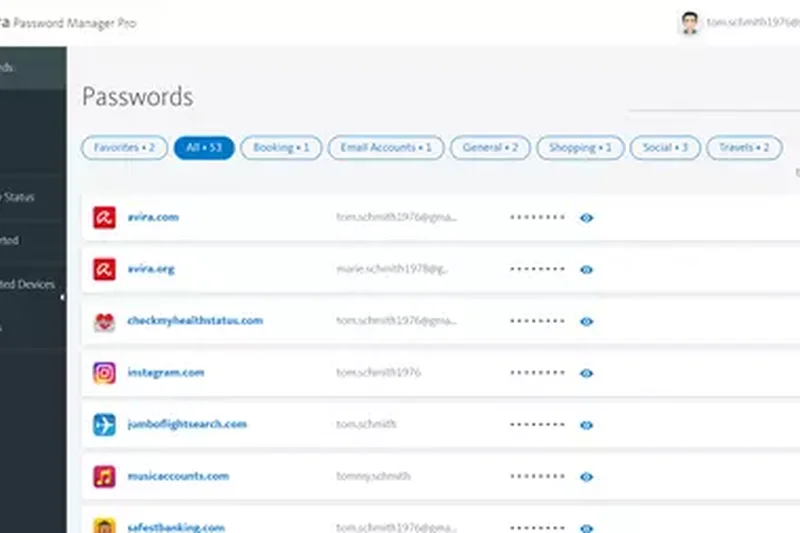Image resolution: width=800 pixels, height=533 pixels.
Task: Filter by Social category
Action: pyautogui.click(x=665, y=148)
